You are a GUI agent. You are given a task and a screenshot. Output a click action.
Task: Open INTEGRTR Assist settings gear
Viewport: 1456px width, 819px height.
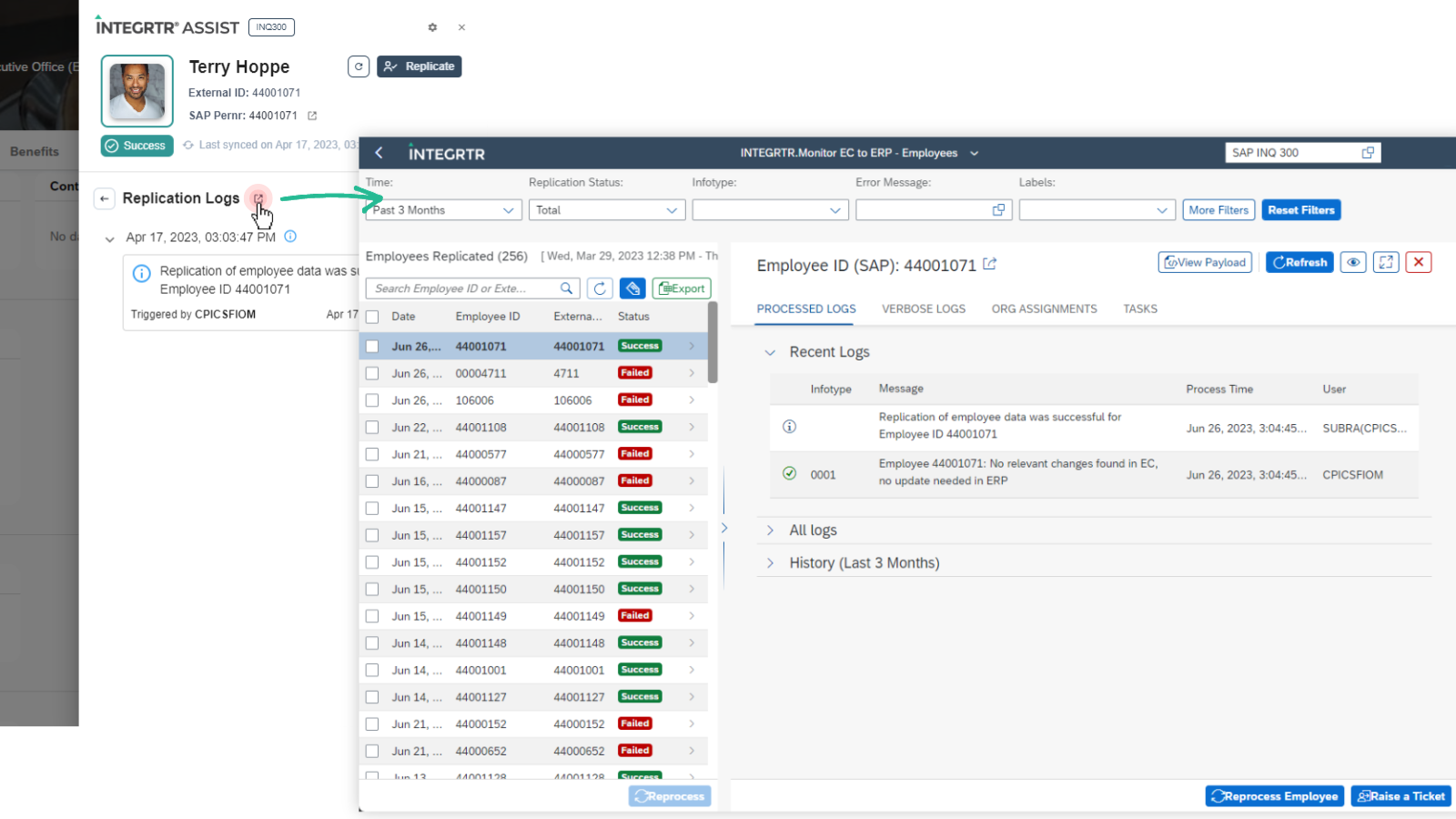(432, 27)
